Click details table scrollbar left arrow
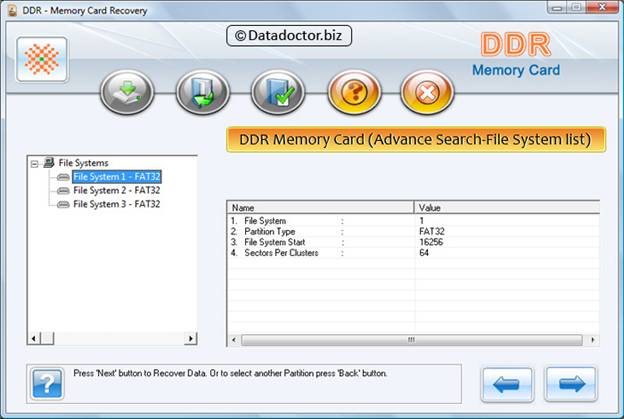The height and width of the screenshot is (419, 624). coord(234,340)
